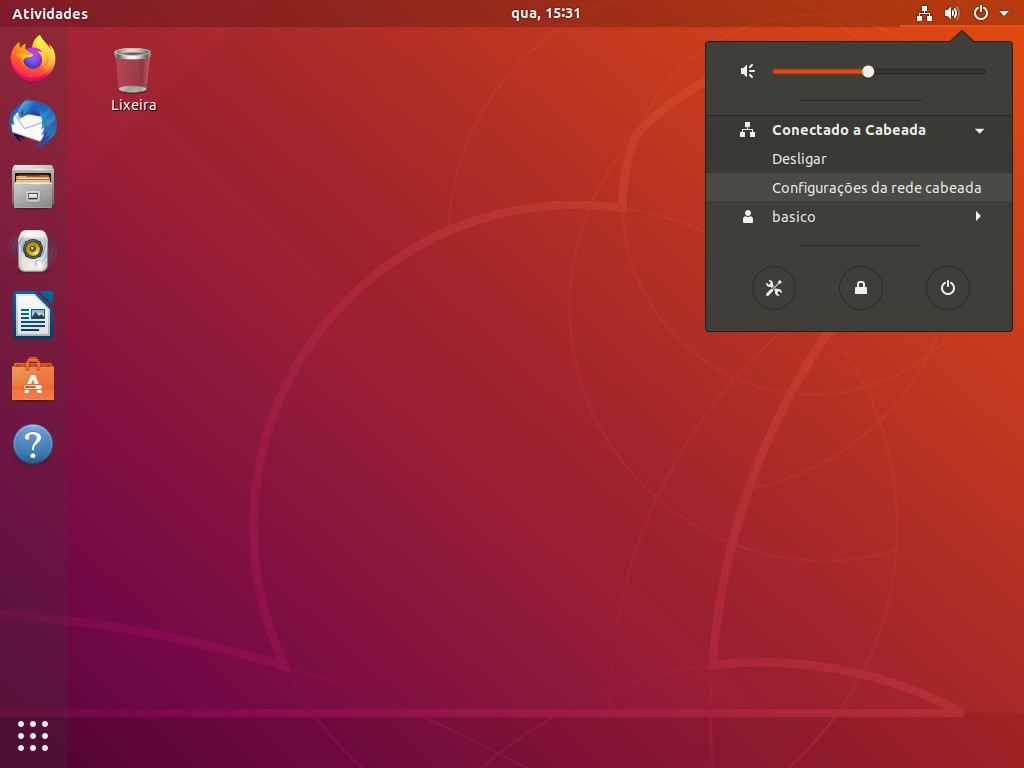Collapse the Conectado a Cabeada section arrow
Viewport: 1024px width, 768px height.
[x=980, y=131]
